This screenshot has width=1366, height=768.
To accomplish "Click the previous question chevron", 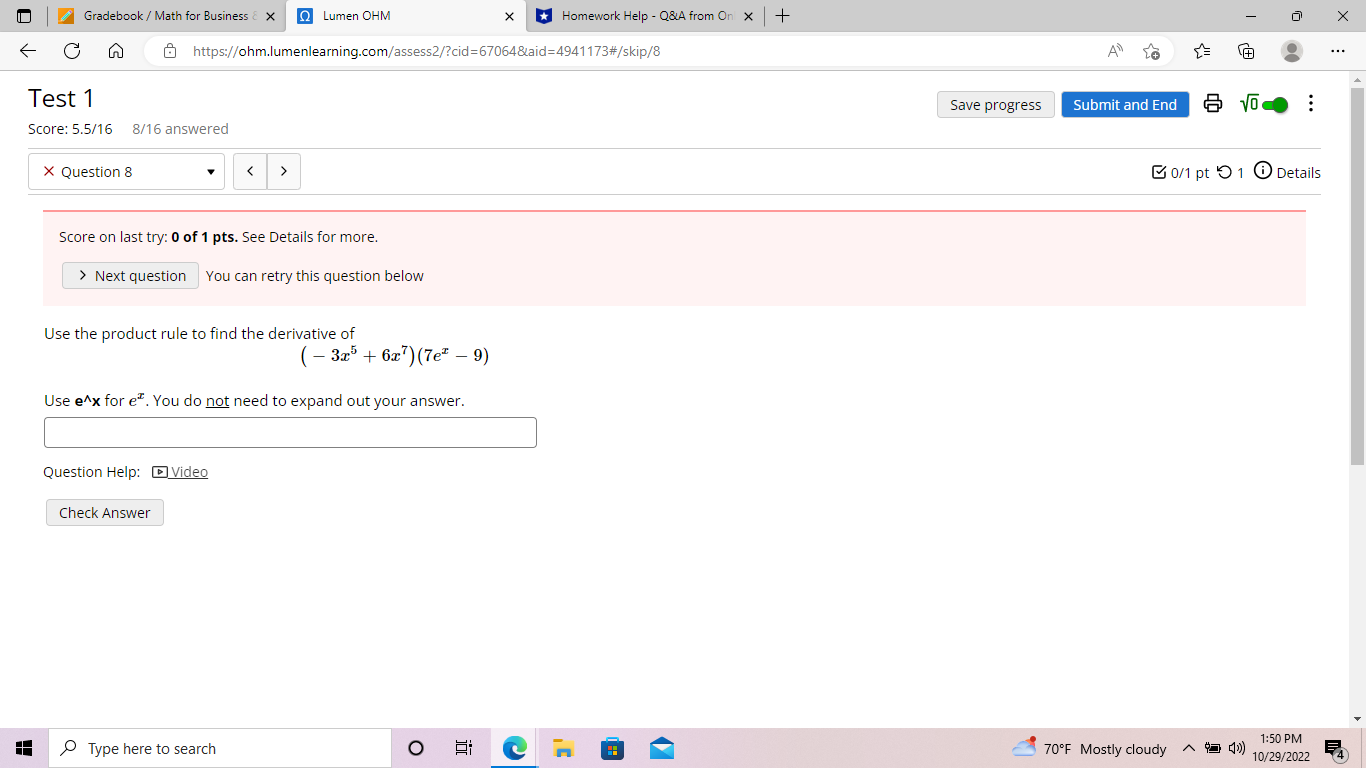I will (250, 171).
